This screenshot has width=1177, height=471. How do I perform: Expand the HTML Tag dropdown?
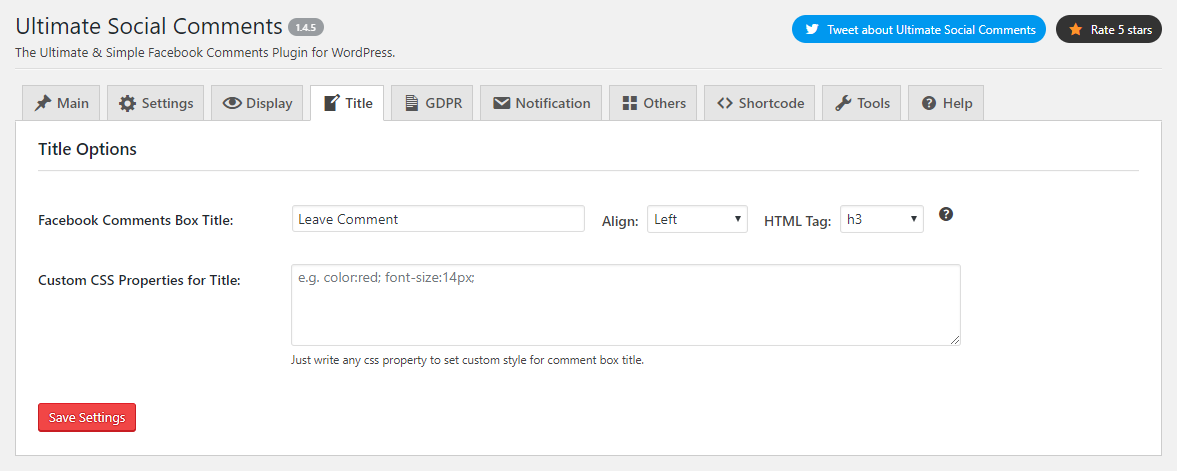881,219
